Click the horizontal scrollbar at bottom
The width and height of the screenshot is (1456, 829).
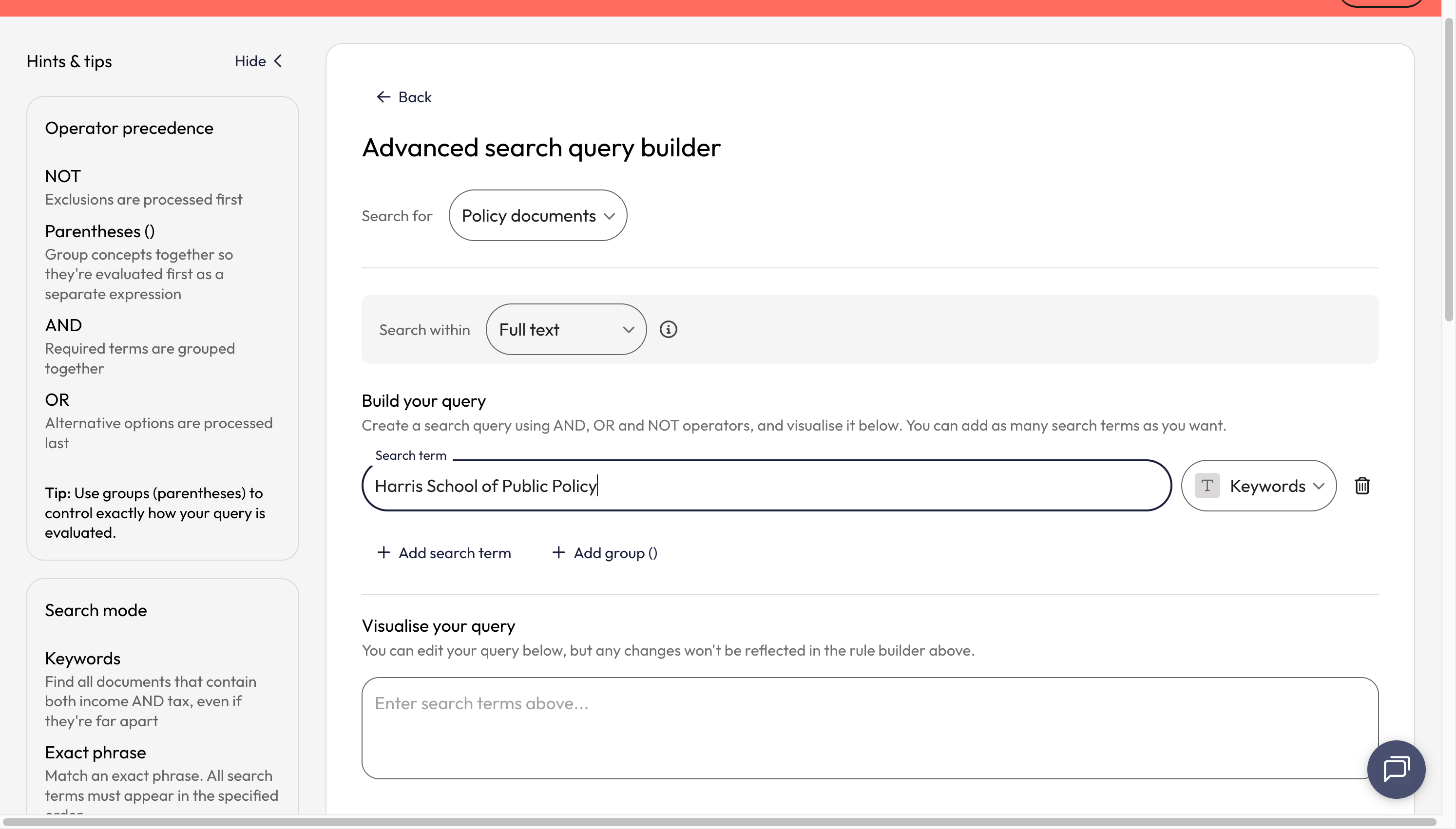[x=720, y=822]
